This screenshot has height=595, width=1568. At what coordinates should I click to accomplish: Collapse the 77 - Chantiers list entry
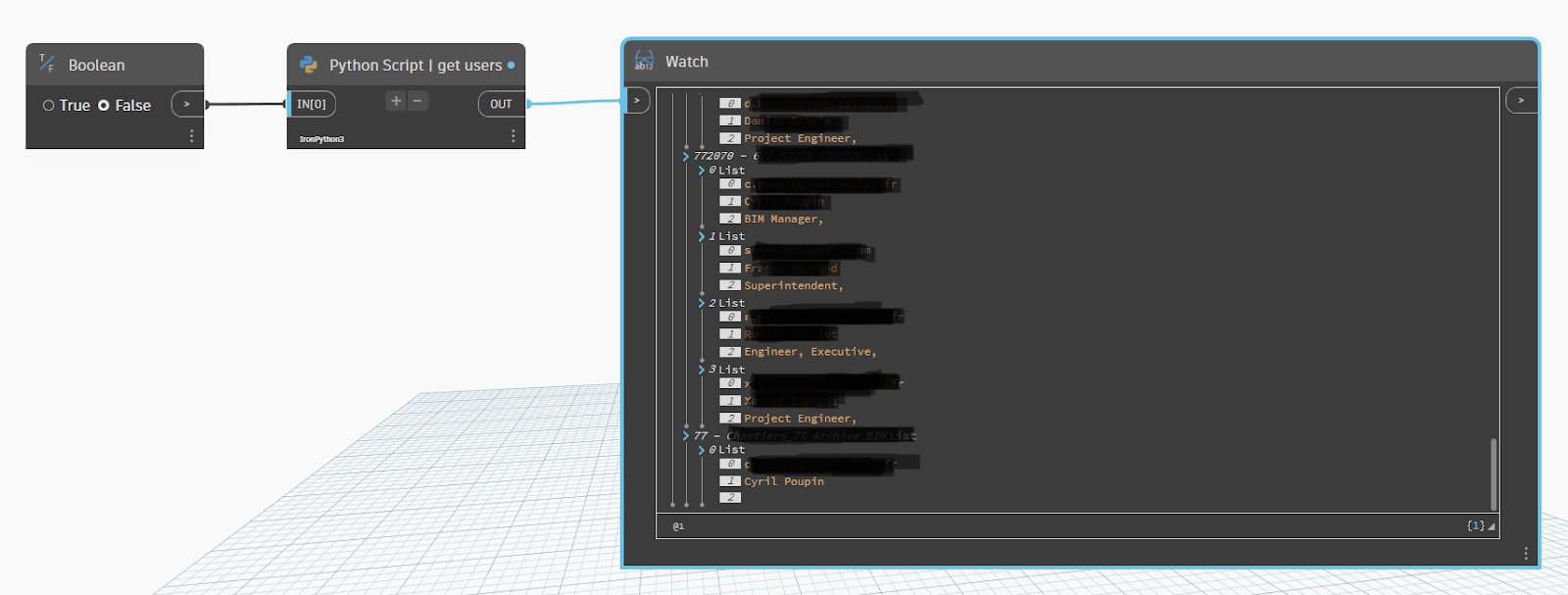[x=686, y=435]
